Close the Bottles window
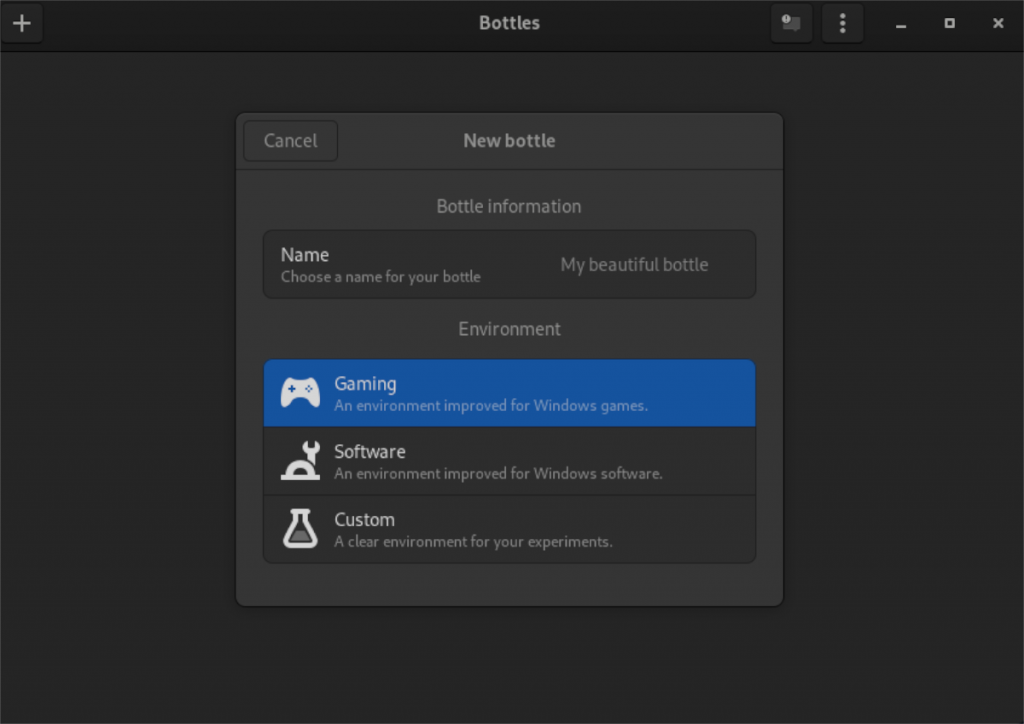 pyautogui.click(x=998, y=23)
